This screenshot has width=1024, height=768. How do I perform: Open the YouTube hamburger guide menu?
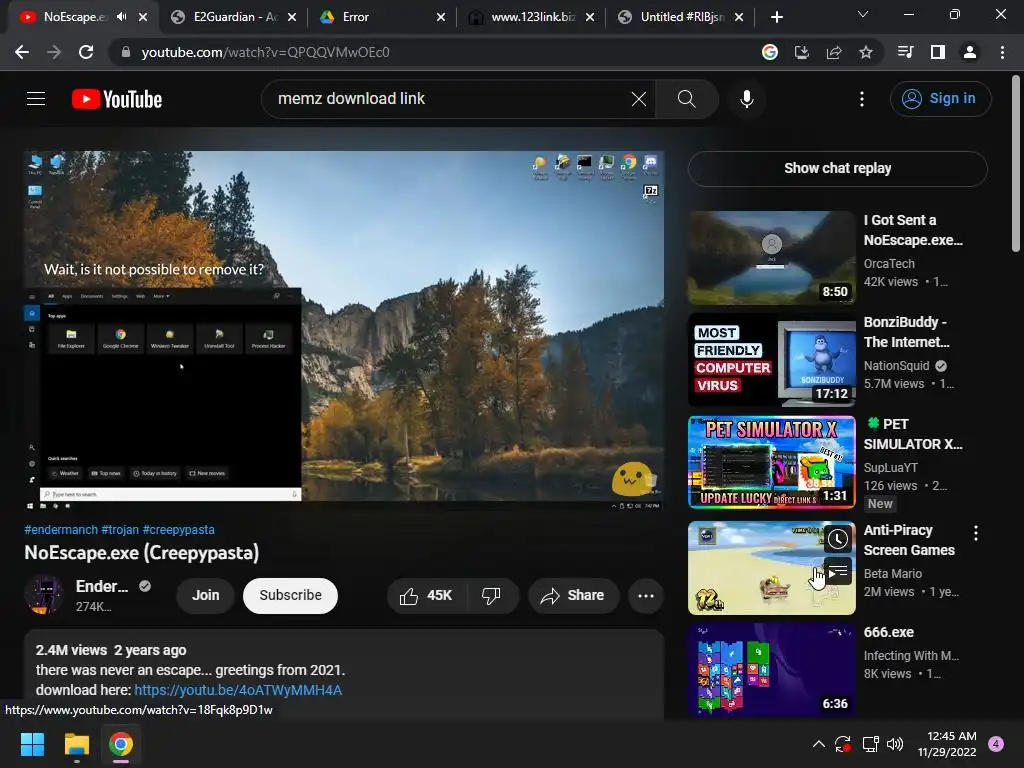point(36,99)
